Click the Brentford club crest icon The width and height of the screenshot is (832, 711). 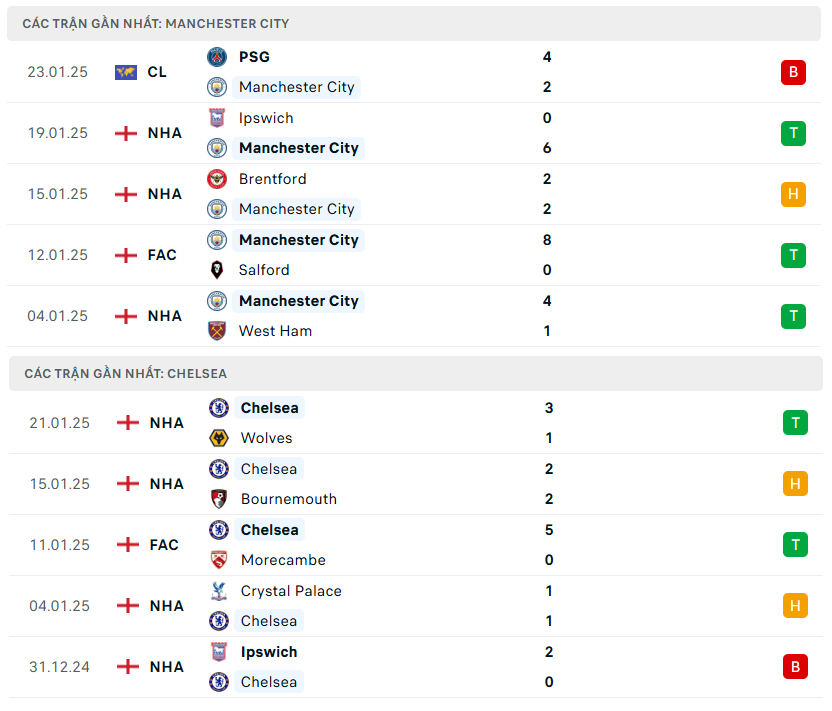(217, 179)
